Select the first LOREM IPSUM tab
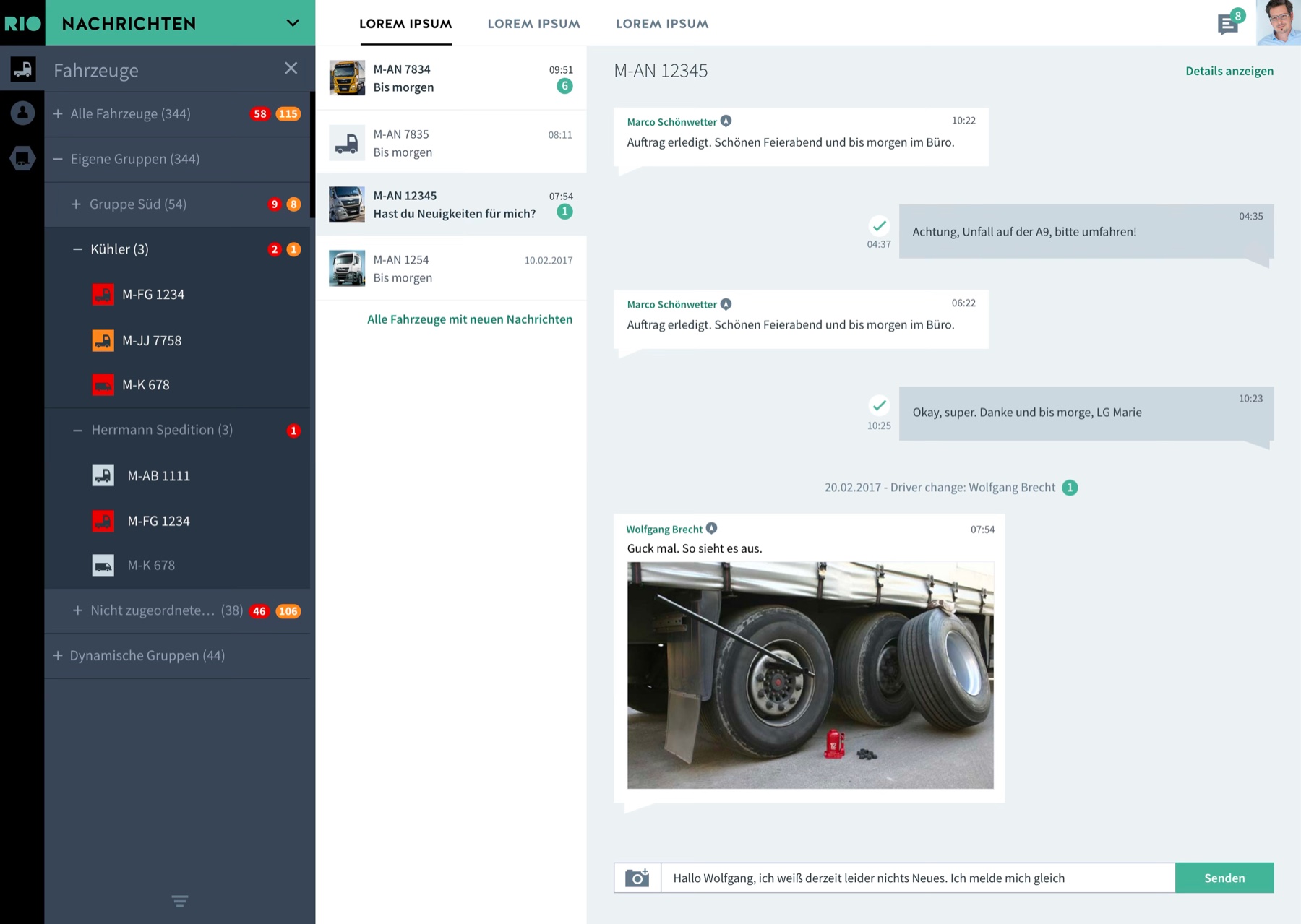This screenshot has width=1301, height=924. [x=405, y=24]
